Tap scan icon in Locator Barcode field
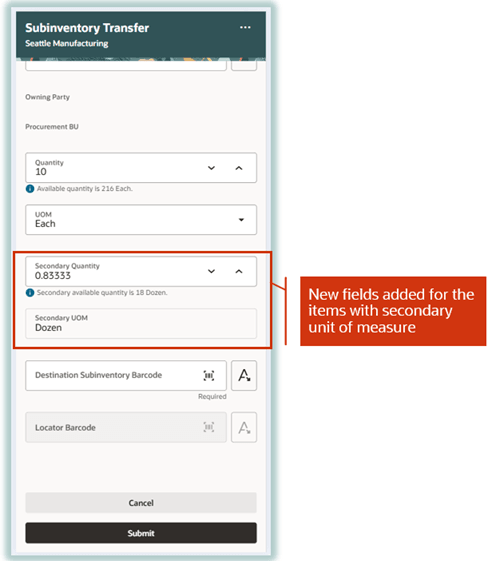This screenshot has width=488, height=561. click(209, 427)
